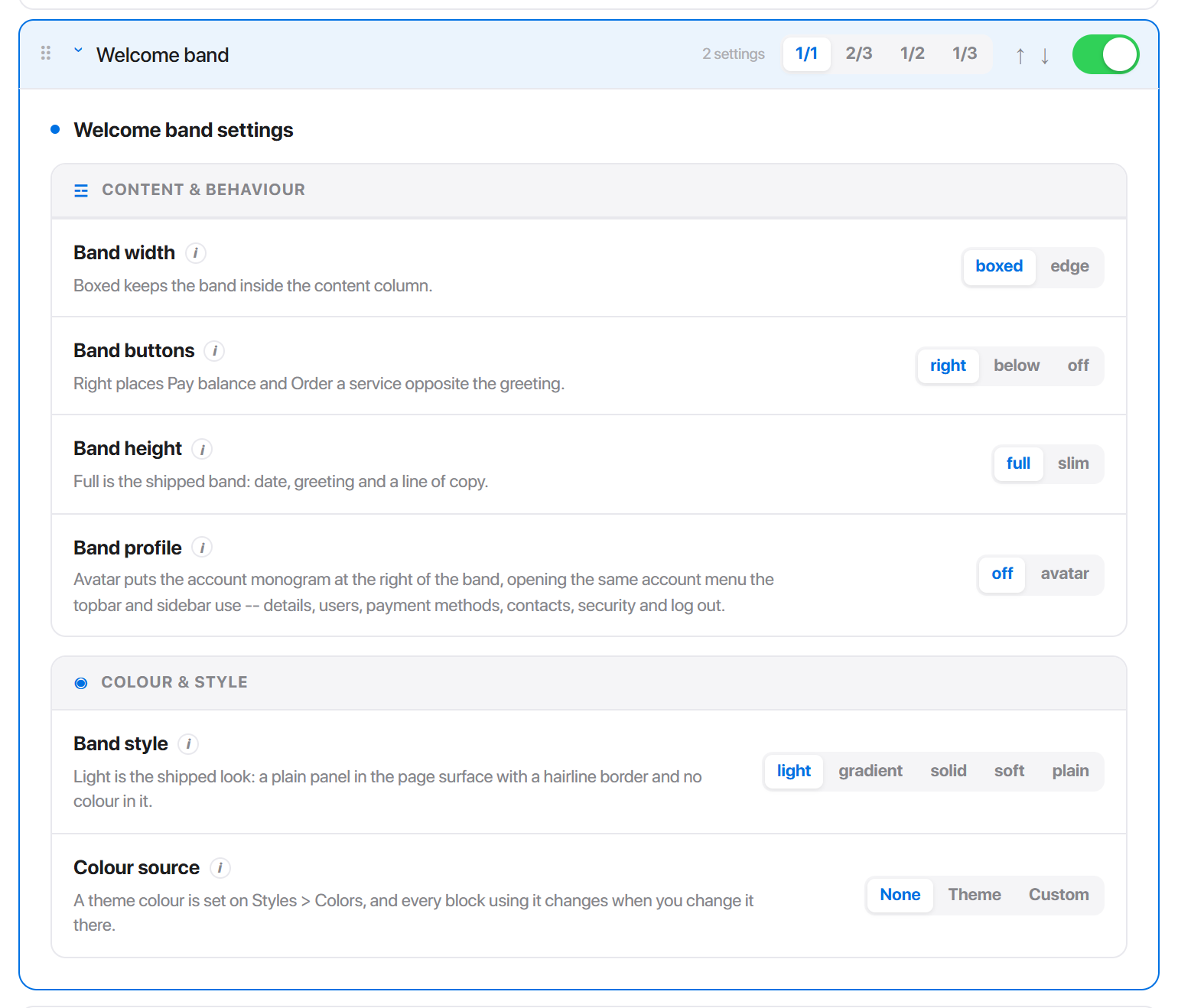The width and height of the screenshot is (1178, 1008).
Task: Select the 1/1 width option
Action: 807,54
